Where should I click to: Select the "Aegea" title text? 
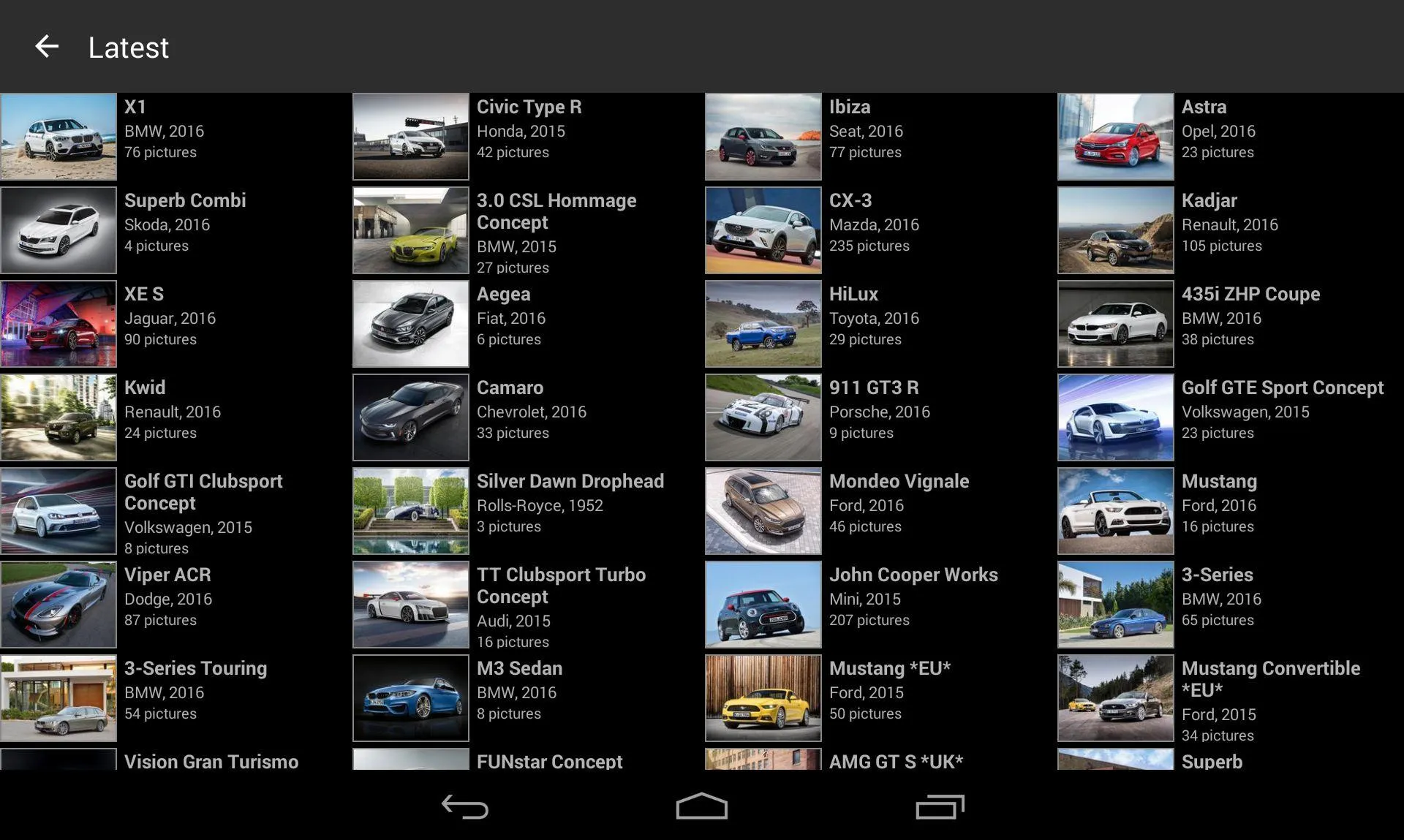click(x=504, y=294)
